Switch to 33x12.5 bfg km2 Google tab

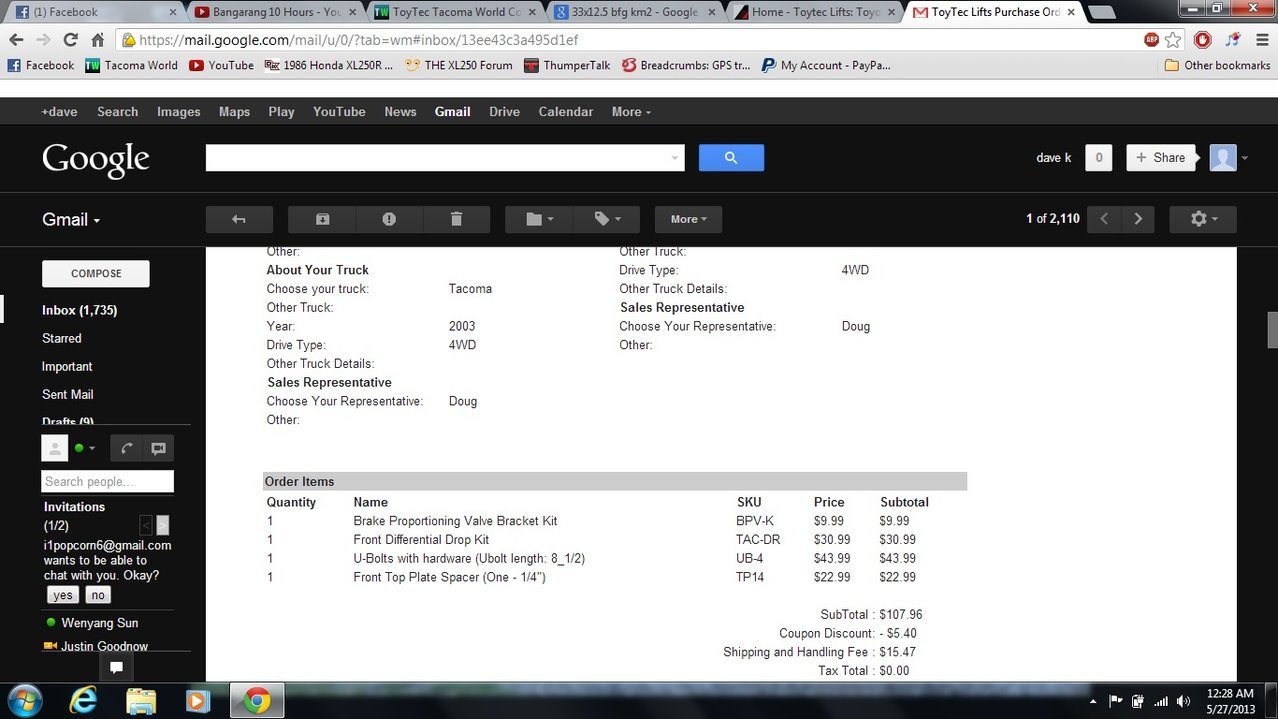pos(635,12)
